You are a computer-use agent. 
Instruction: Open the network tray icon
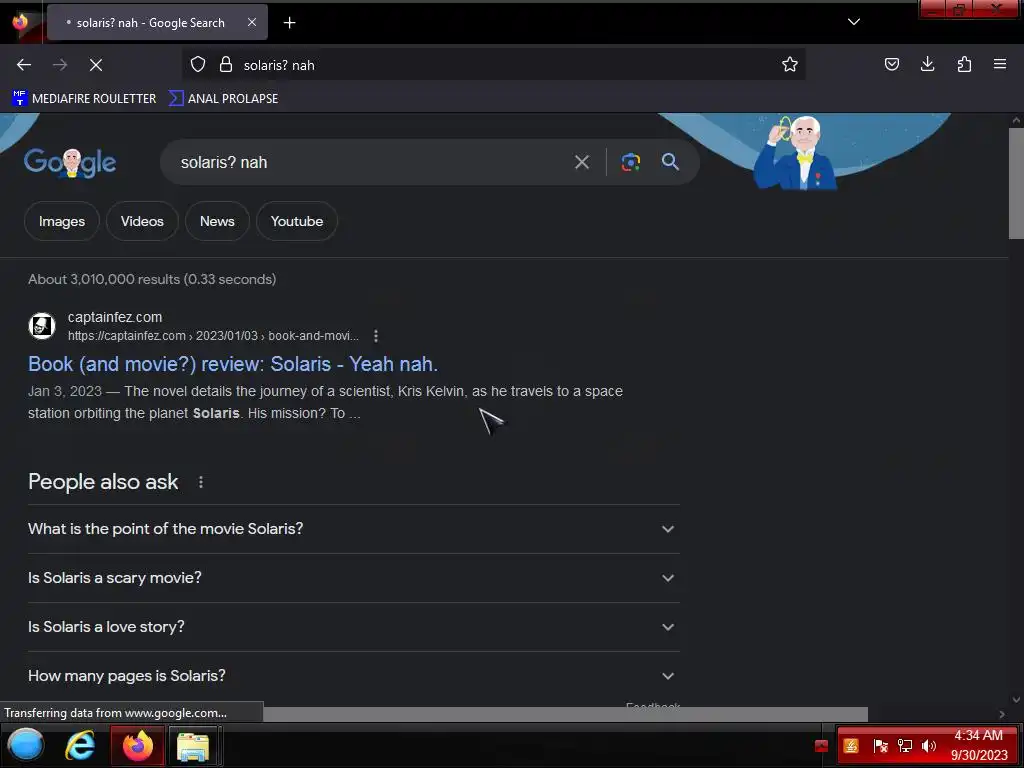905,746
